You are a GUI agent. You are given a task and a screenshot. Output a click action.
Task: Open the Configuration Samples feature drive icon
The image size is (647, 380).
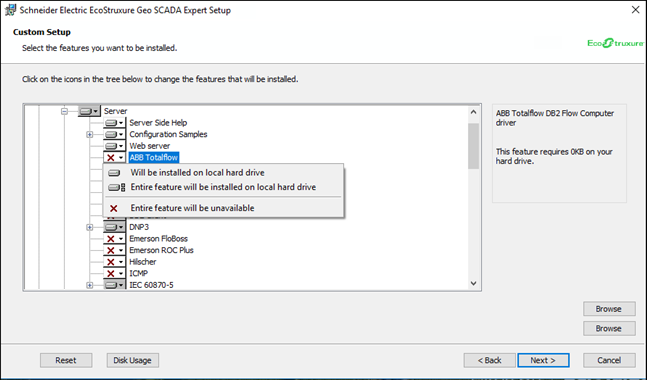click(x=114, y=134)
